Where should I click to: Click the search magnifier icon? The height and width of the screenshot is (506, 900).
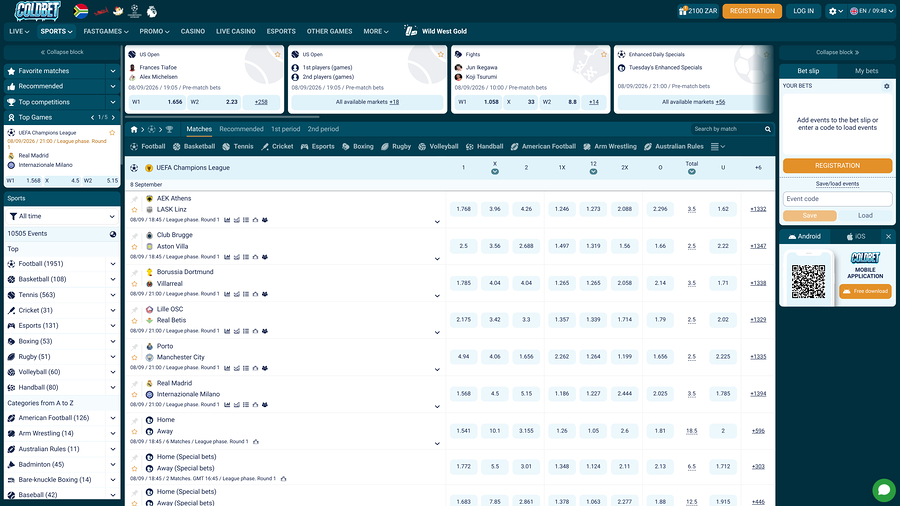767,129
